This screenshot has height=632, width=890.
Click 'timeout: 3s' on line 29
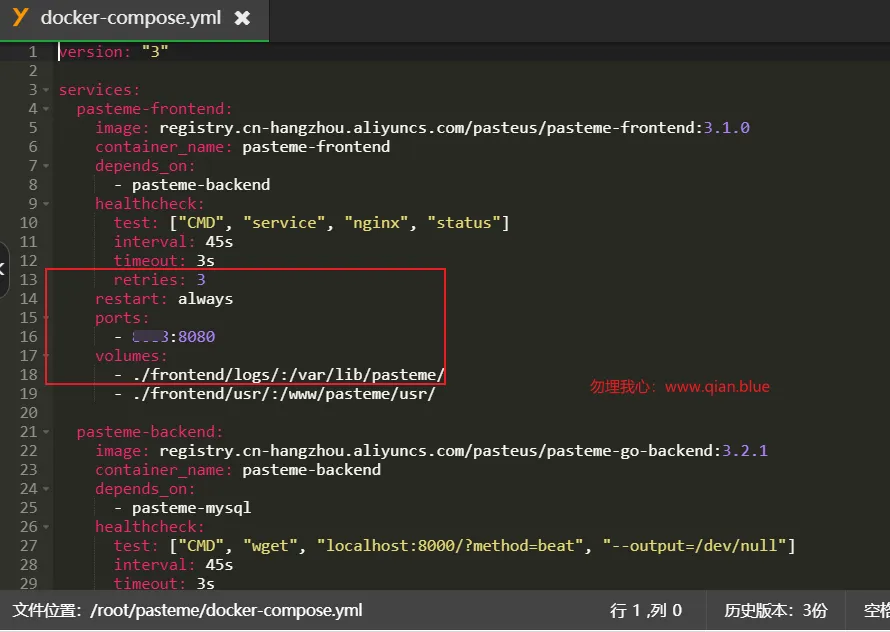pyautogui.click(x=164, y=584)
